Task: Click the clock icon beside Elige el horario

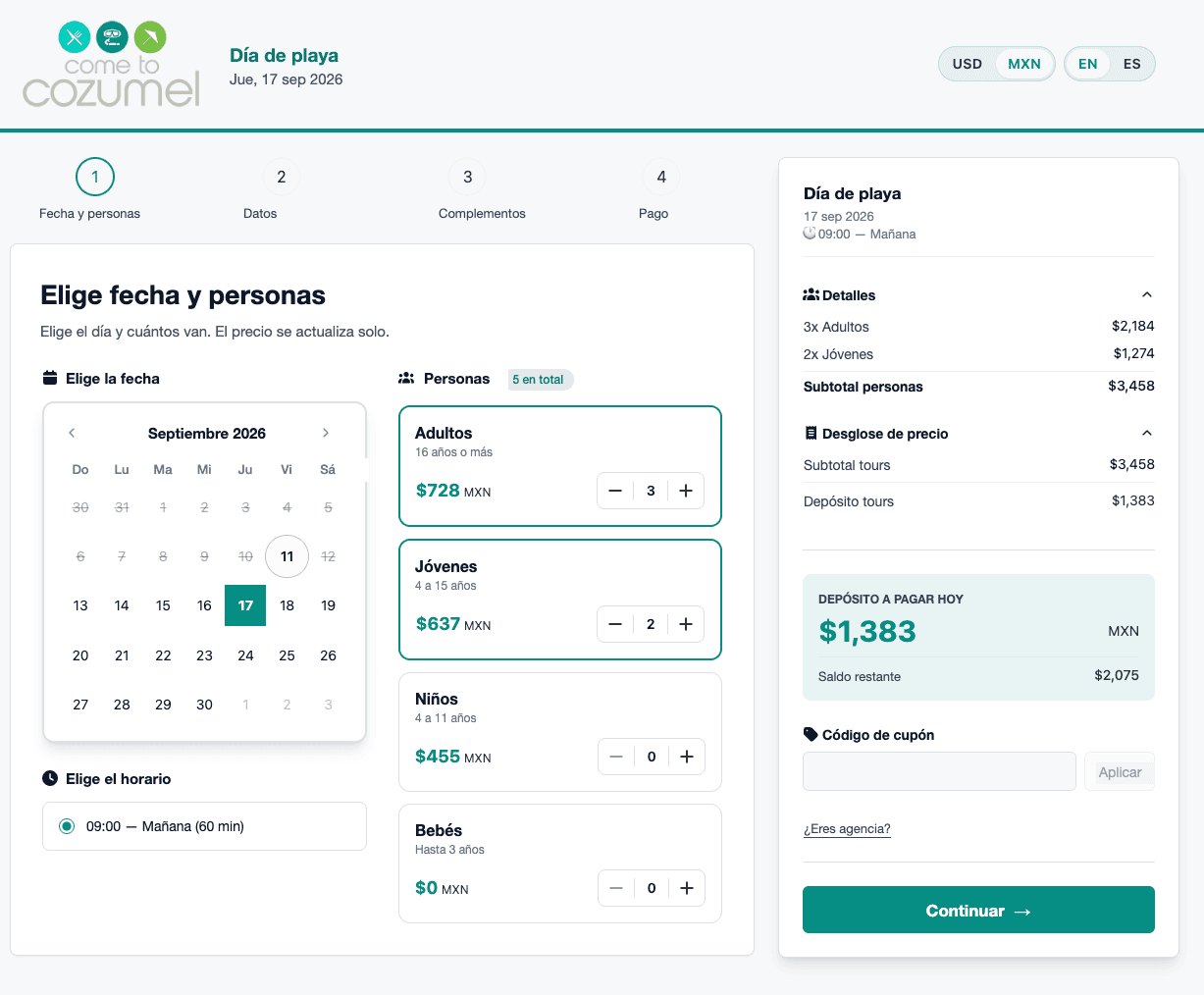Action: pyautogui.click(x=50, y=778)
